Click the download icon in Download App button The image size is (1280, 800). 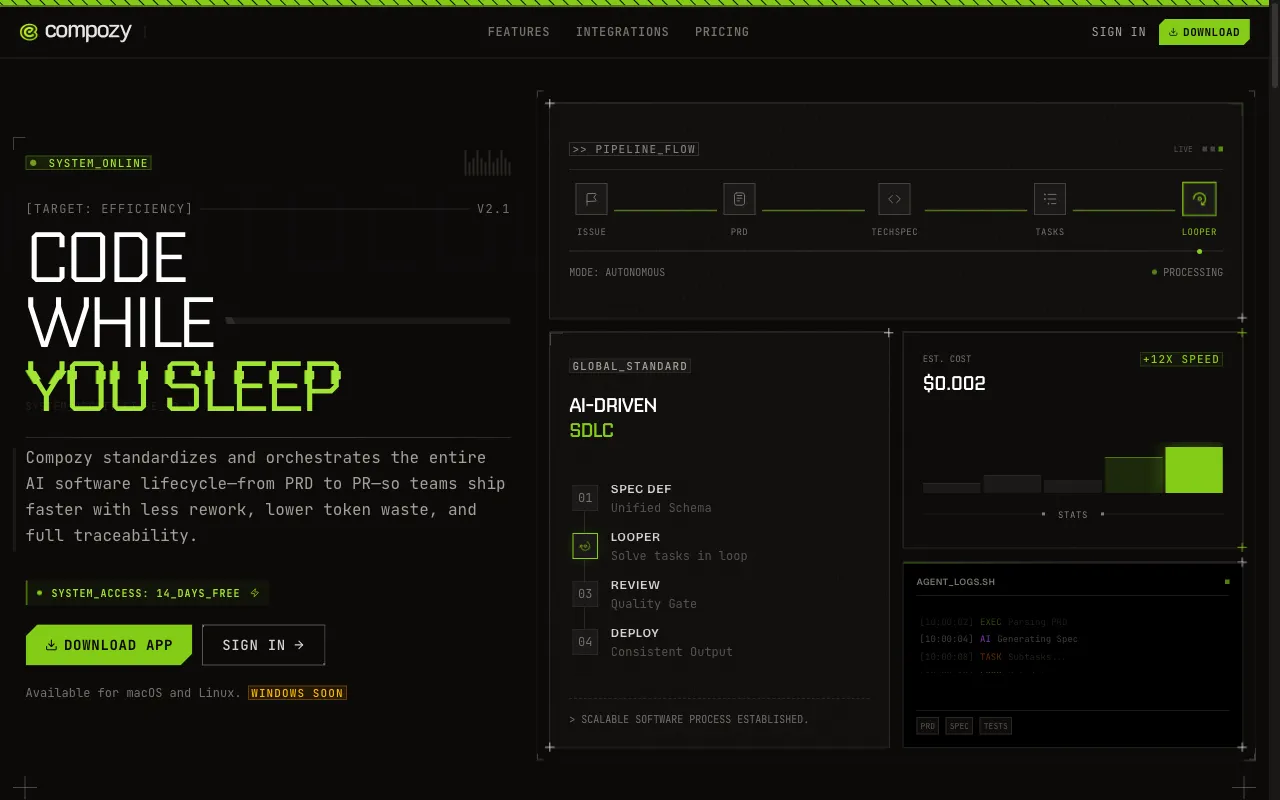click(52, 645)
